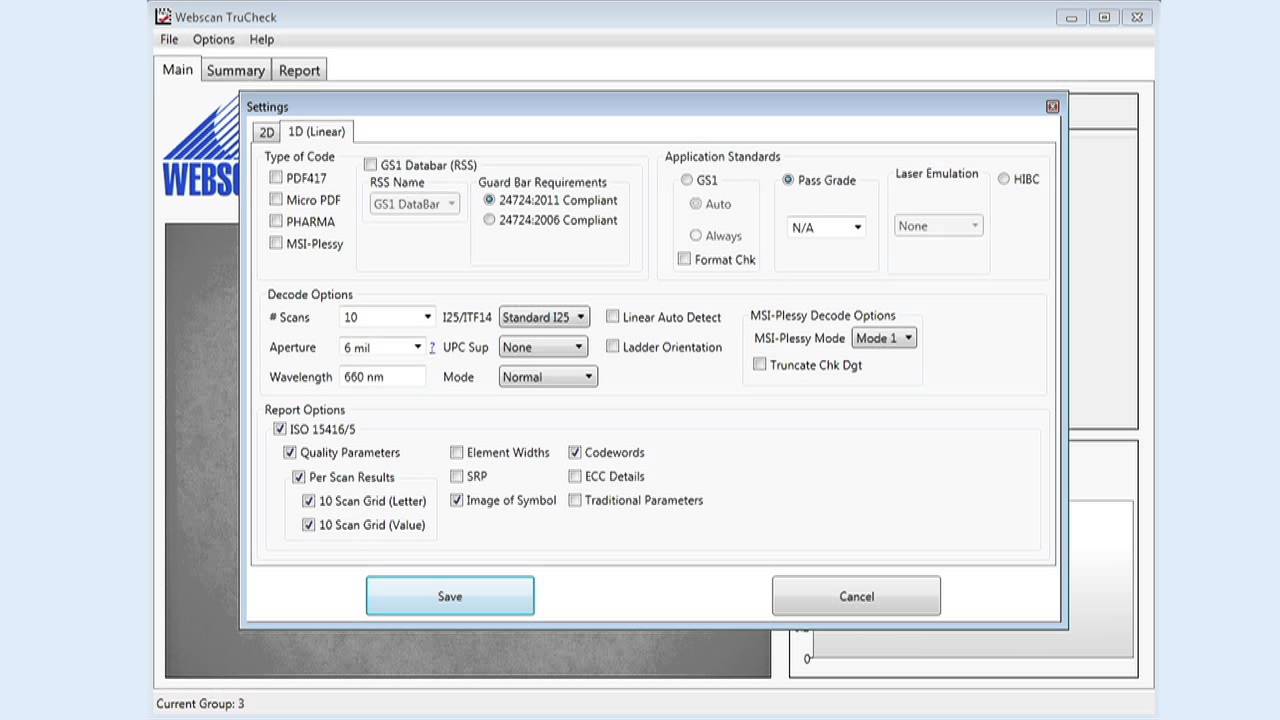Toggle 10 Scan Grid (Letter) checkbox
This screenshot has height=720, width=1280.
point(308,501)
